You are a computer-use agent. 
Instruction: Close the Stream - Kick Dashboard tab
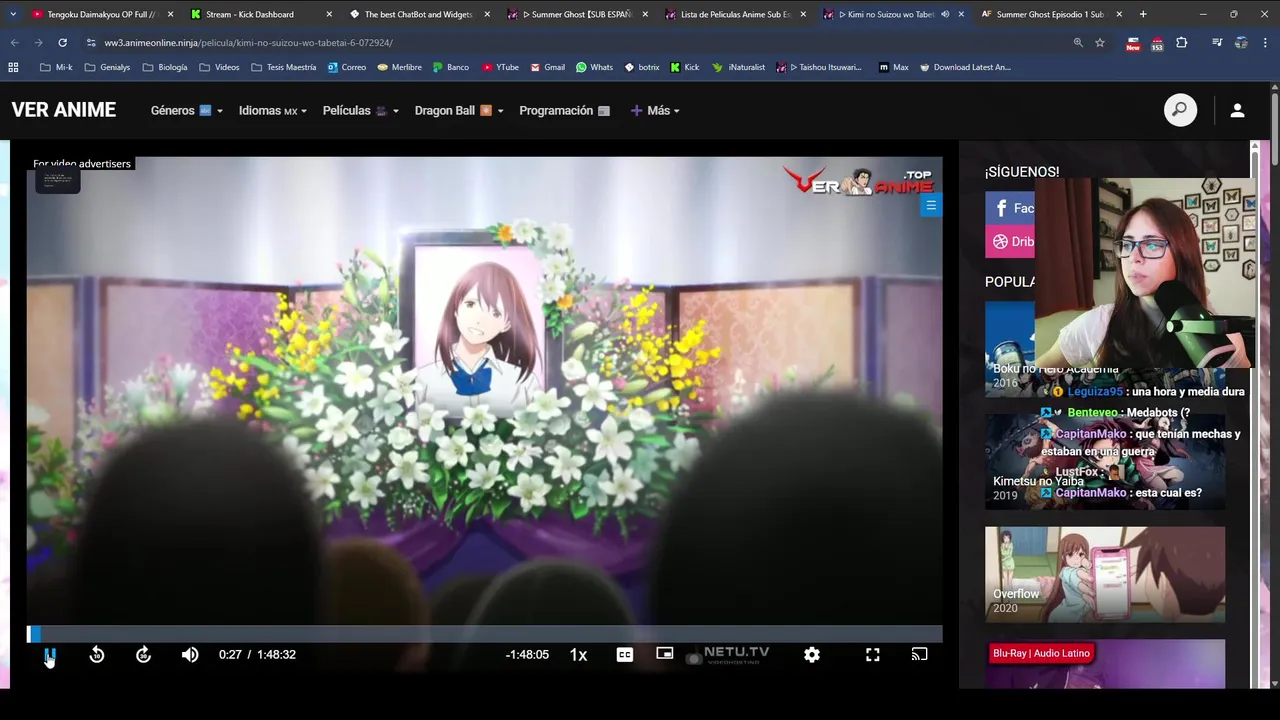coord(329,14)
